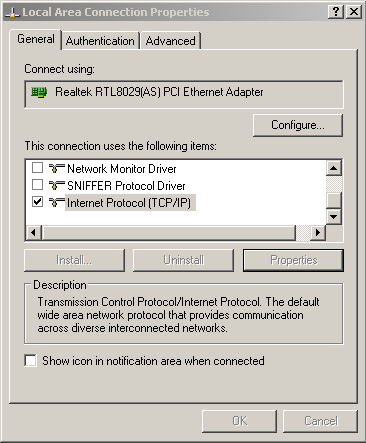This screenshot has height=443, width=366.
Task: Click the Configure... button
Action: point(298,125)
